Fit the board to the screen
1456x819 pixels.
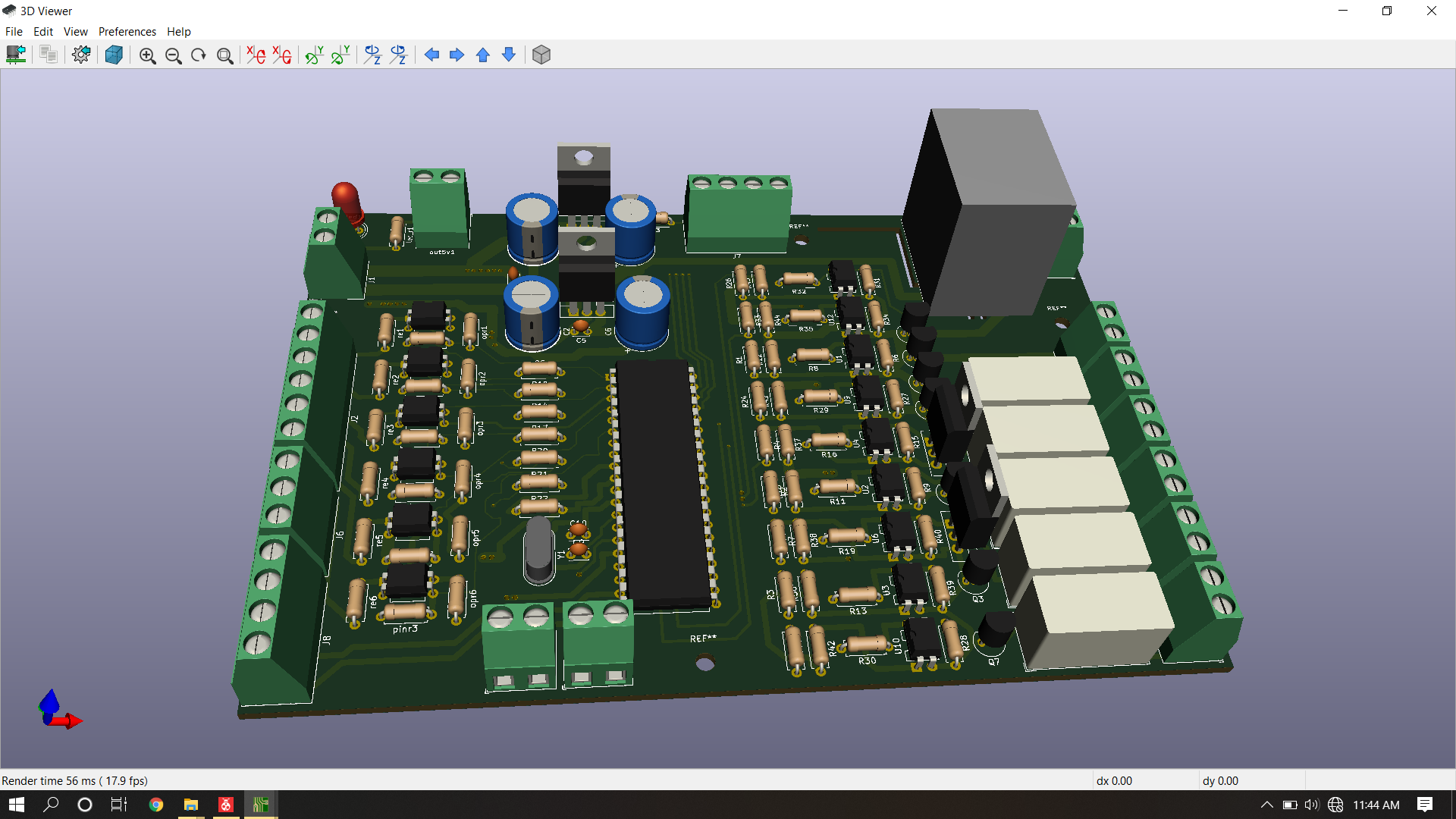tap(224, 55)
